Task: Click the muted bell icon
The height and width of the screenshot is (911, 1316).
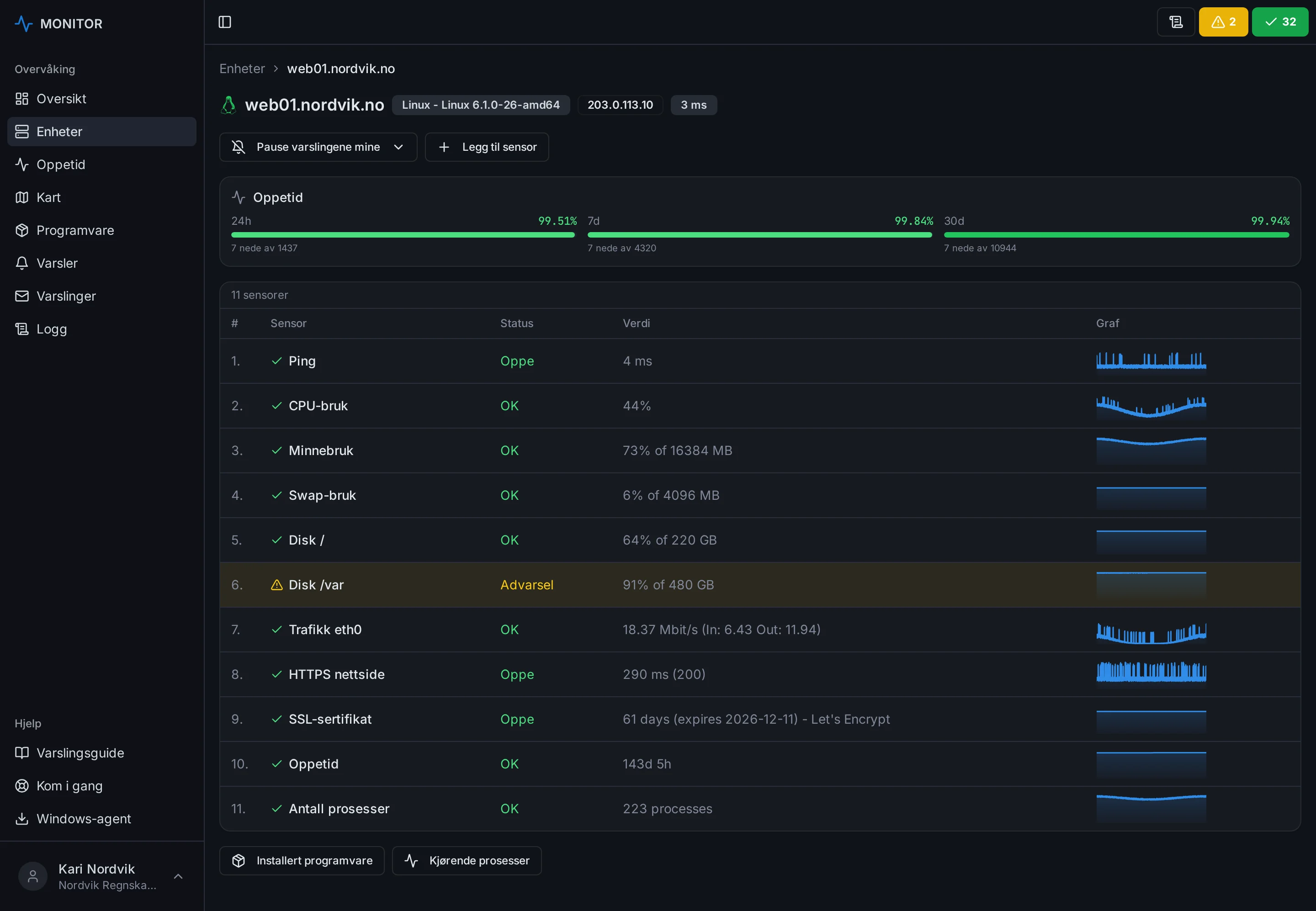Action: pos(238,147)
